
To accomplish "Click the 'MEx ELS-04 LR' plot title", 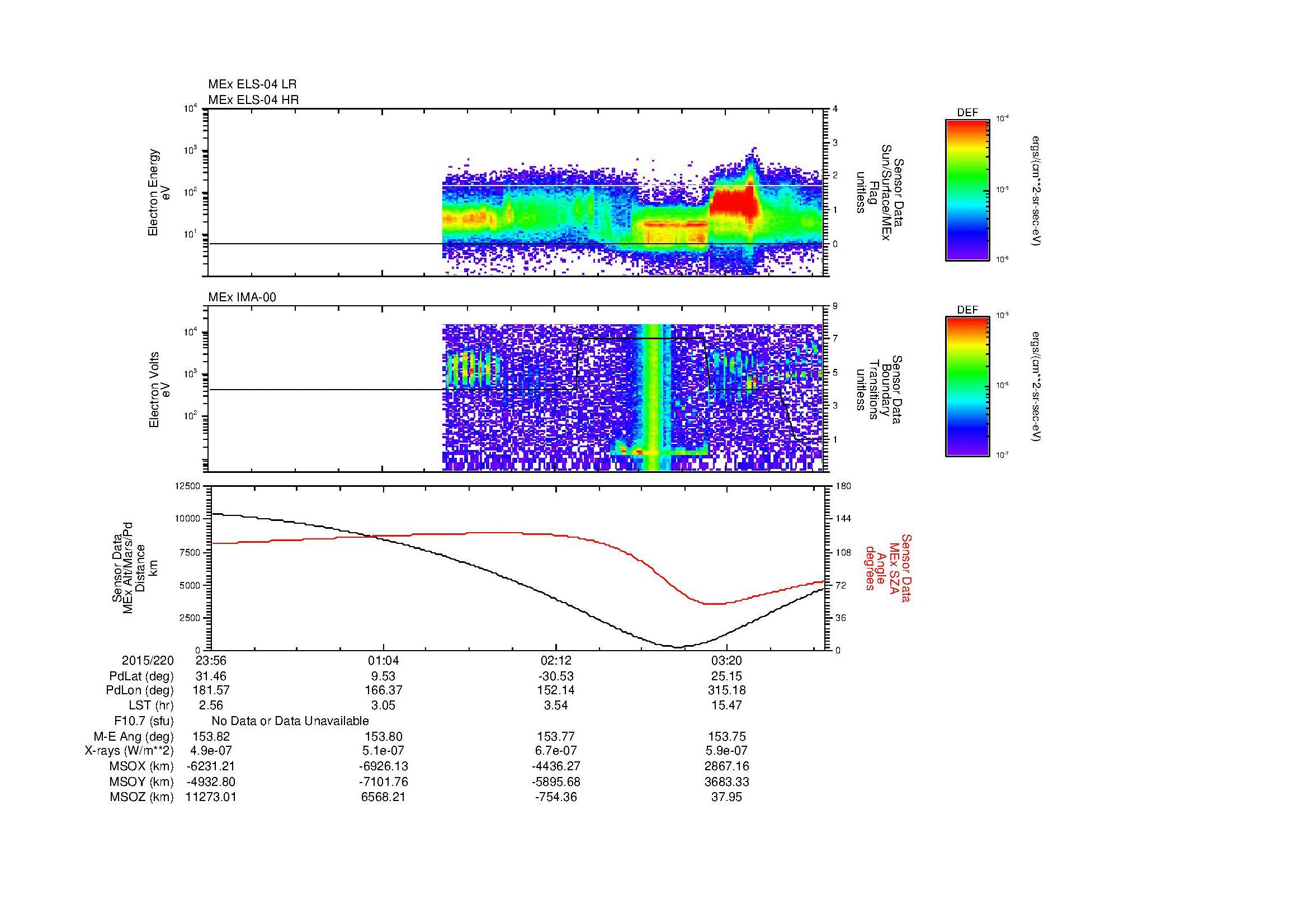I will click(252, 84).
